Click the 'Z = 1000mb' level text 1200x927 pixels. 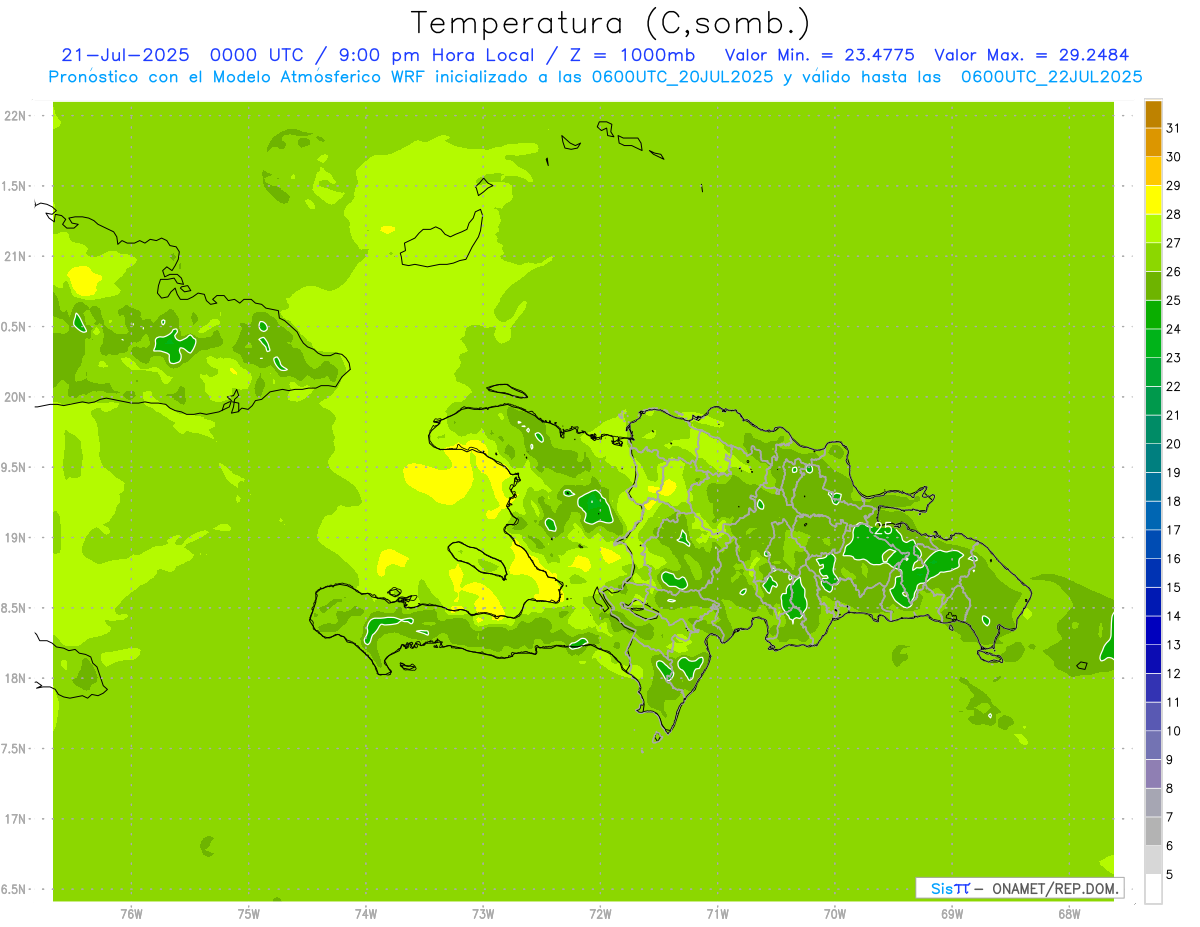click(629, 54)
